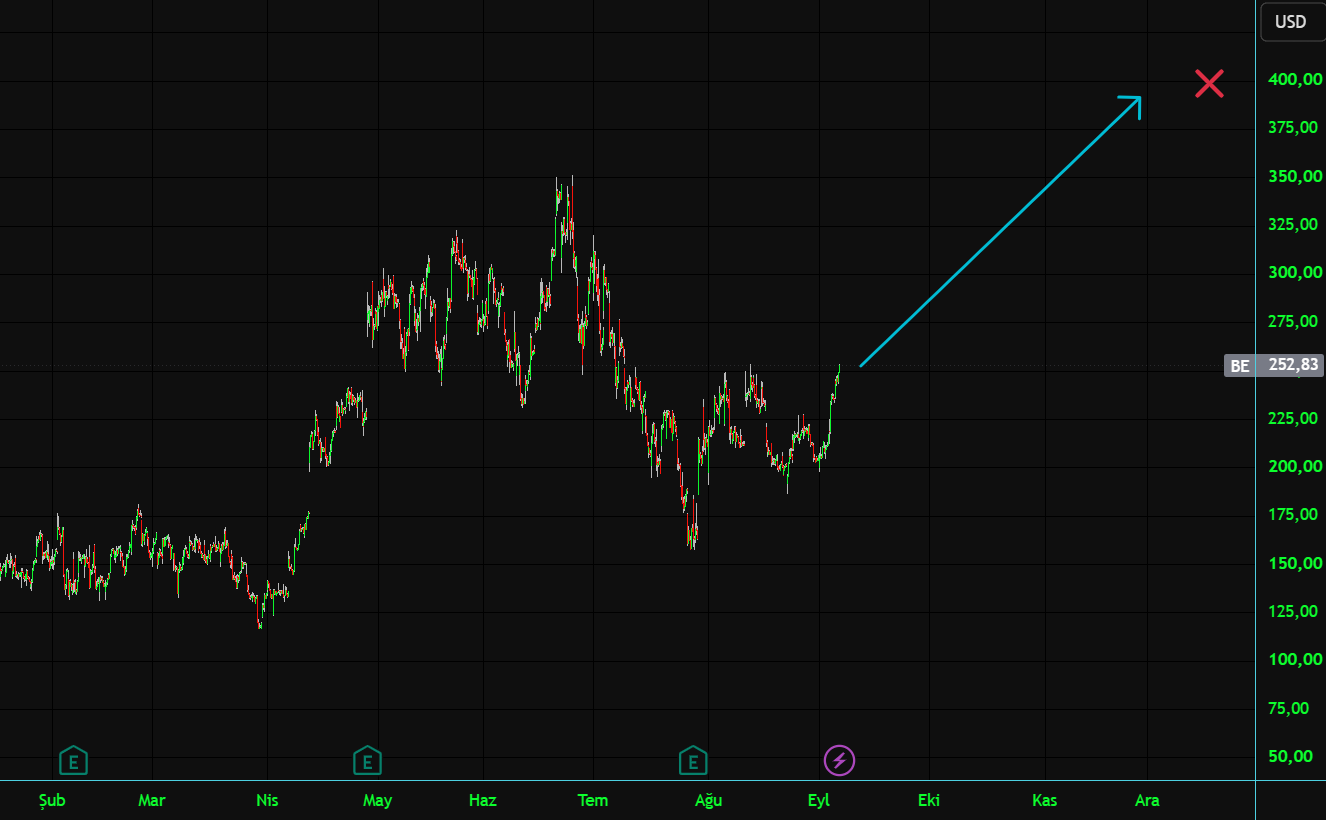The width and height of the screenshot is (1326, 820).
Task: Click the Nis month label on time axis
Action: 267,800
